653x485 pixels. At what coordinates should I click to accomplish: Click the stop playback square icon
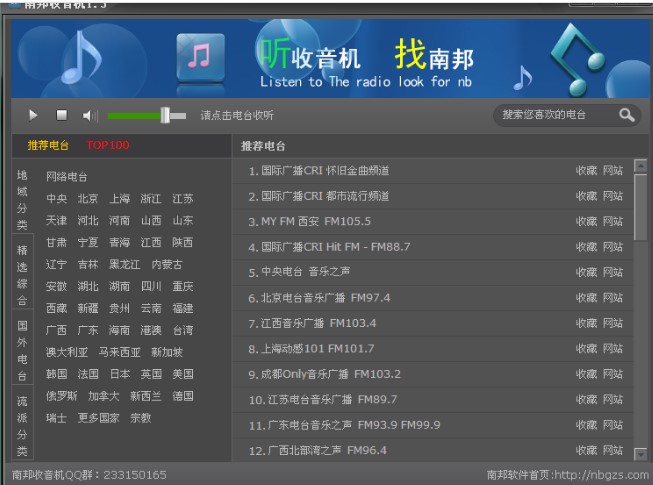tap(61, 116)
